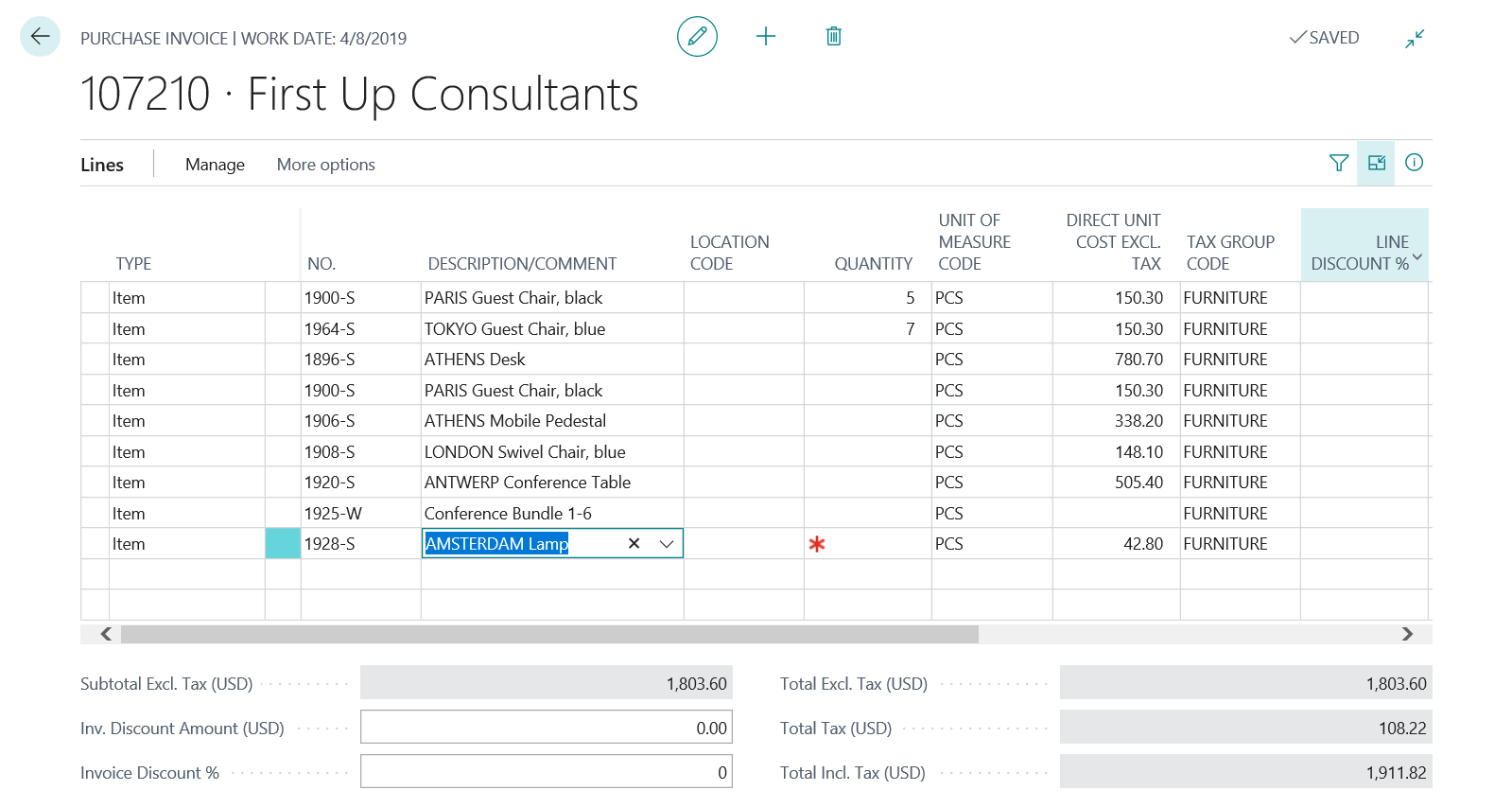Screen dimensions: 1512x808
Task: Toggle the focus mode icon for lines
Action: click(x=1376, y=163)
